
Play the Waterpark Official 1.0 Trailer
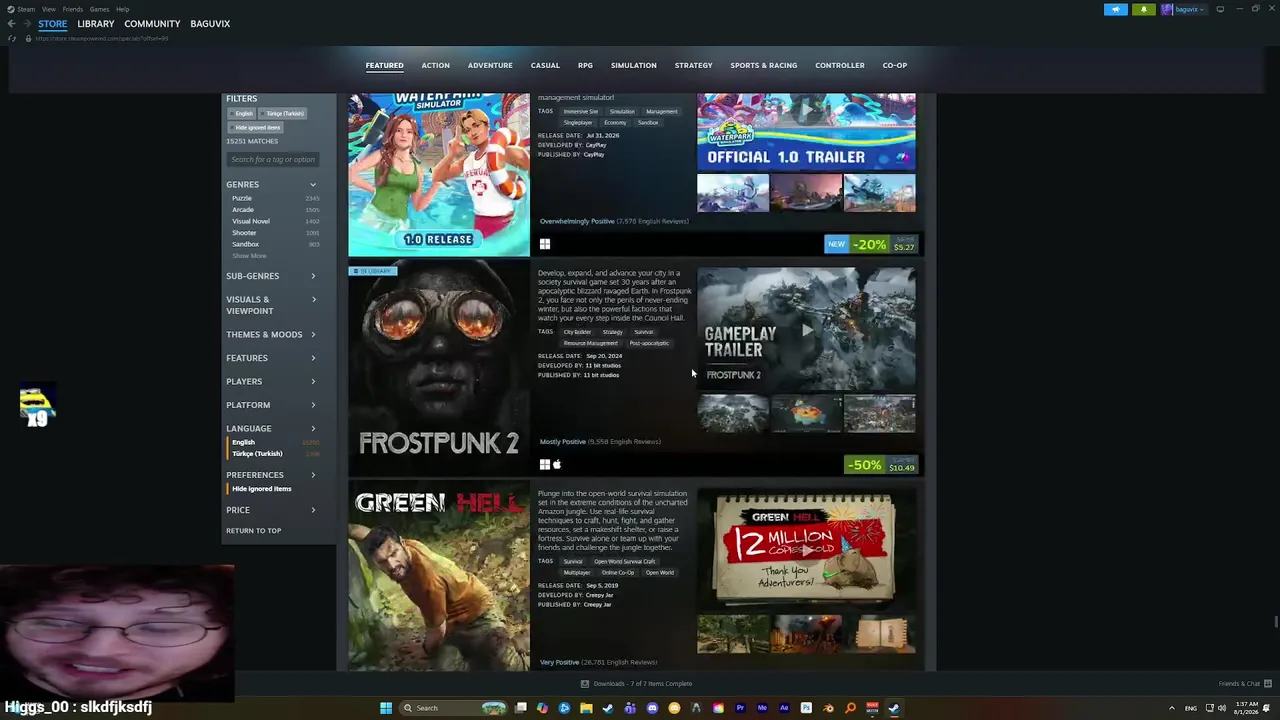pyautogui.click(x=806, y=132)
